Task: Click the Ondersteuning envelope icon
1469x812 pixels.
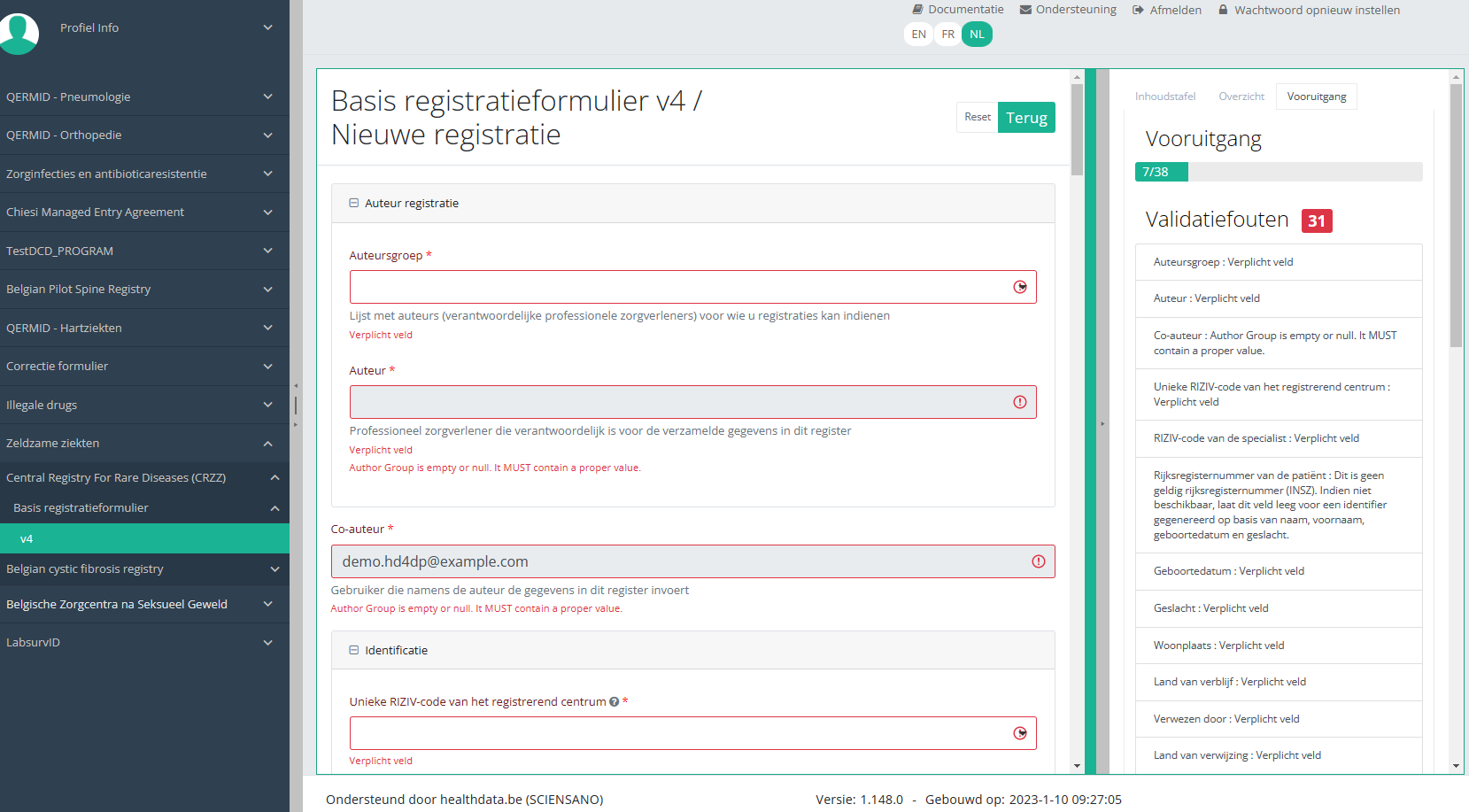Action: click(x=1025, y=10)
